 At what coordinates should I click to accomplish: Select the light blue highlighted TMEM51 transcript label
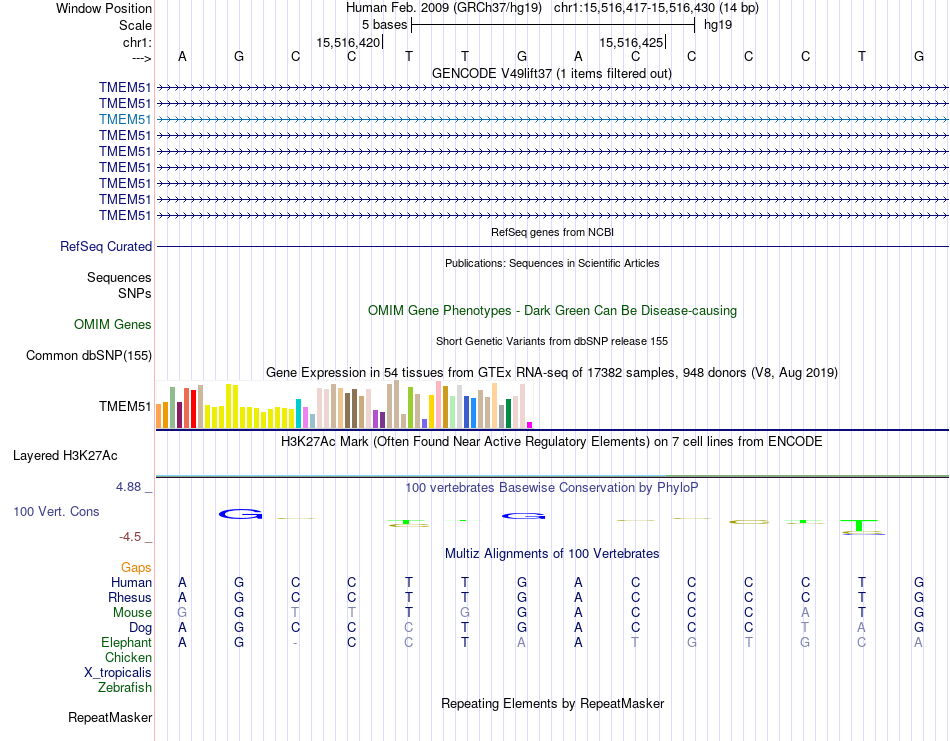pyautogui.click(x=125, y=119)
